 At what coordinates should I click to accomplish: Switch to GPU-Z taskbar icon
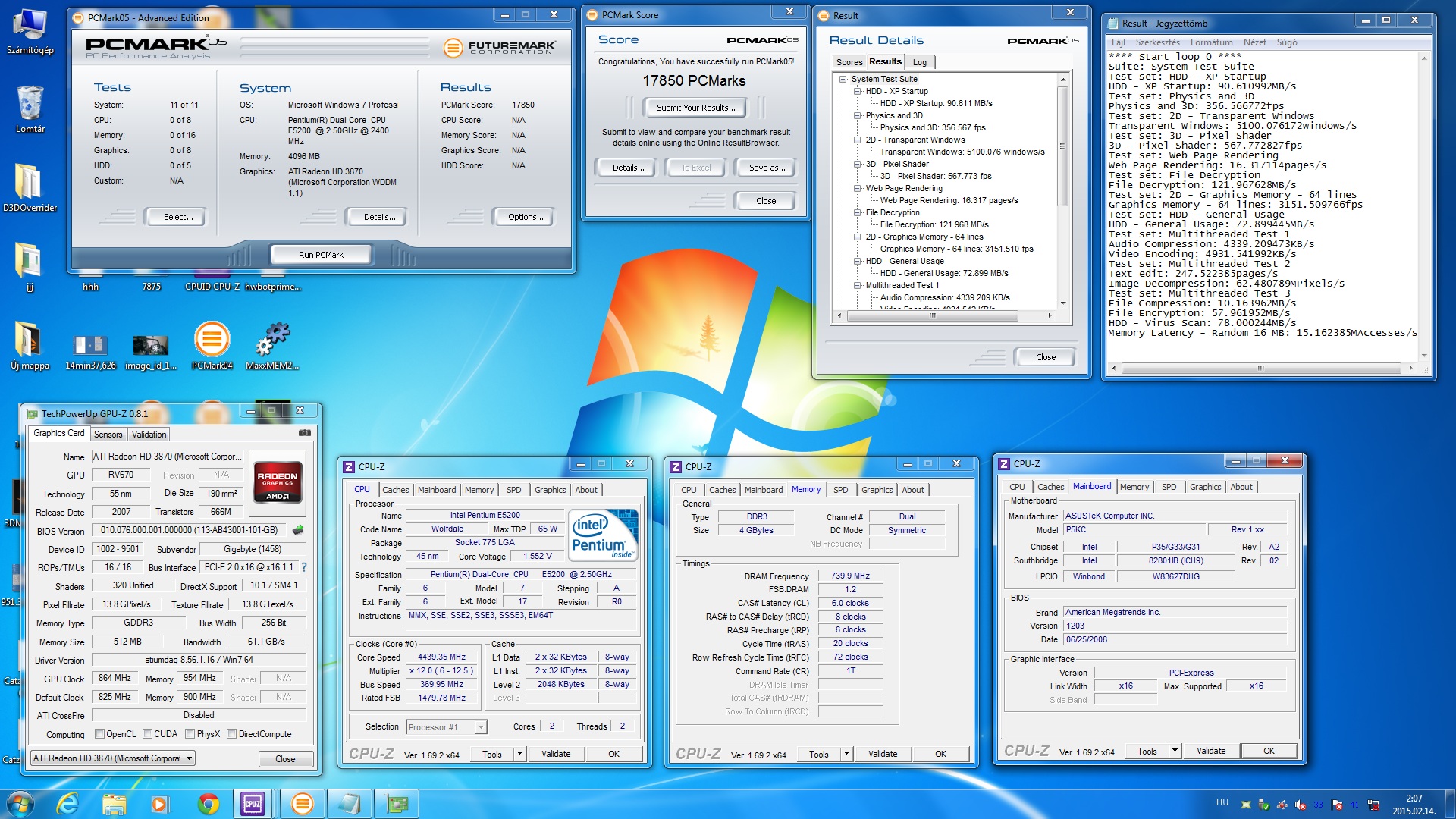[397, 804]
